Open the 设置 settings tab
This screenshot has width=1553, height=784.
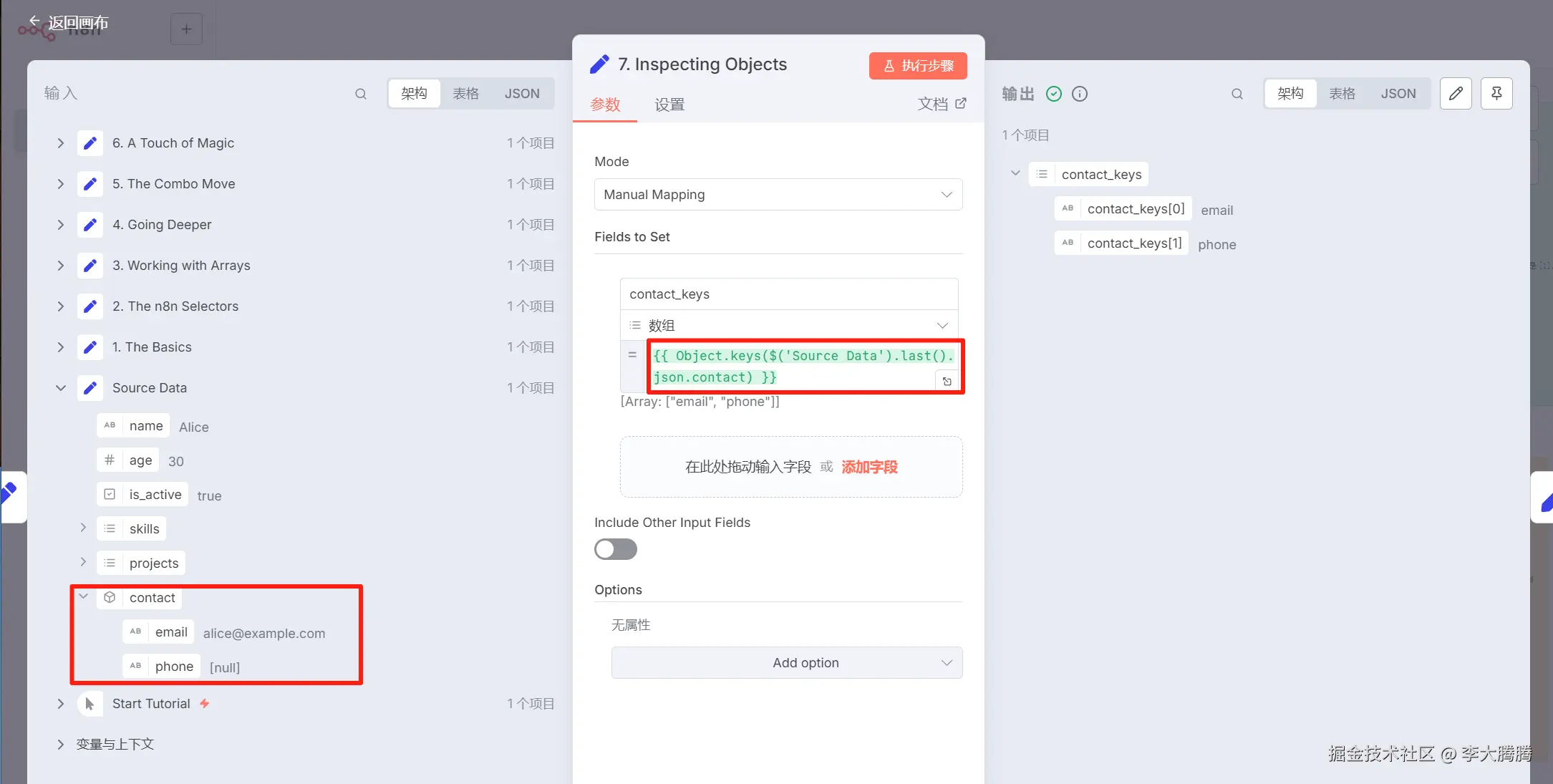pos(669,105)
